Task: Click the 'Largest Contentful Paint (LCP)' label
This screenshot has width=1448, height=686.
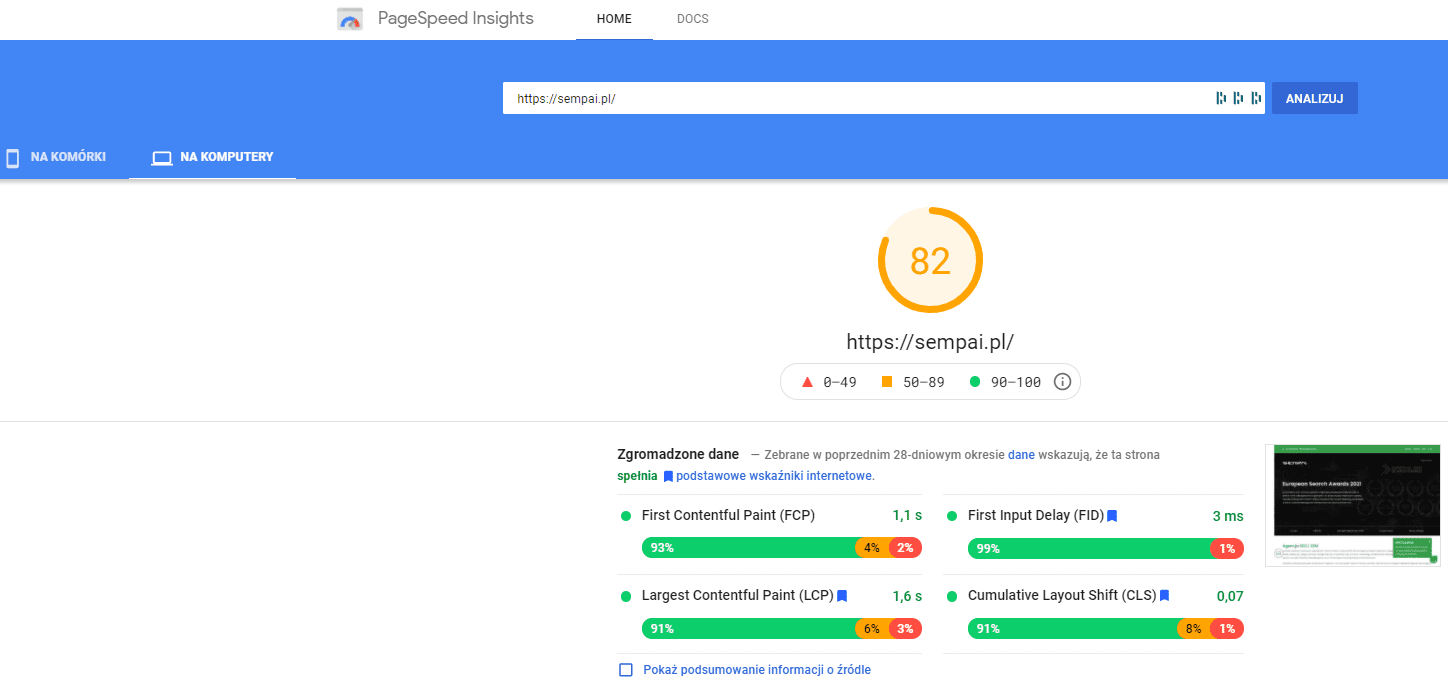Action: pos(738,596)
